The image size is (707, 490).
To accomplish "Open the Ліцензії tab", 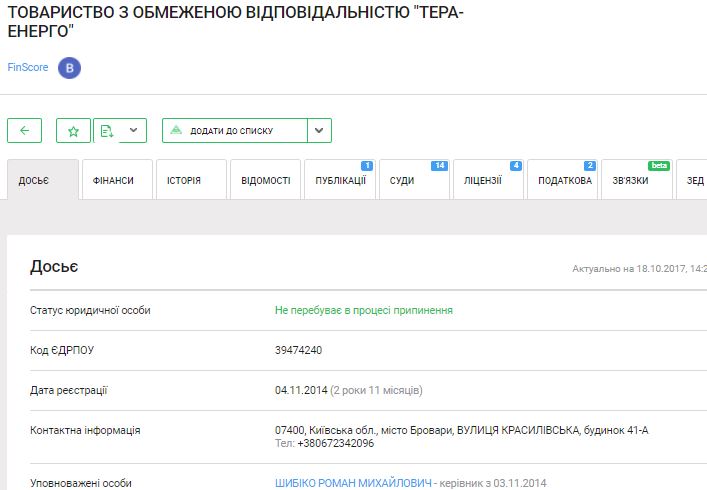I will point(488,181).
